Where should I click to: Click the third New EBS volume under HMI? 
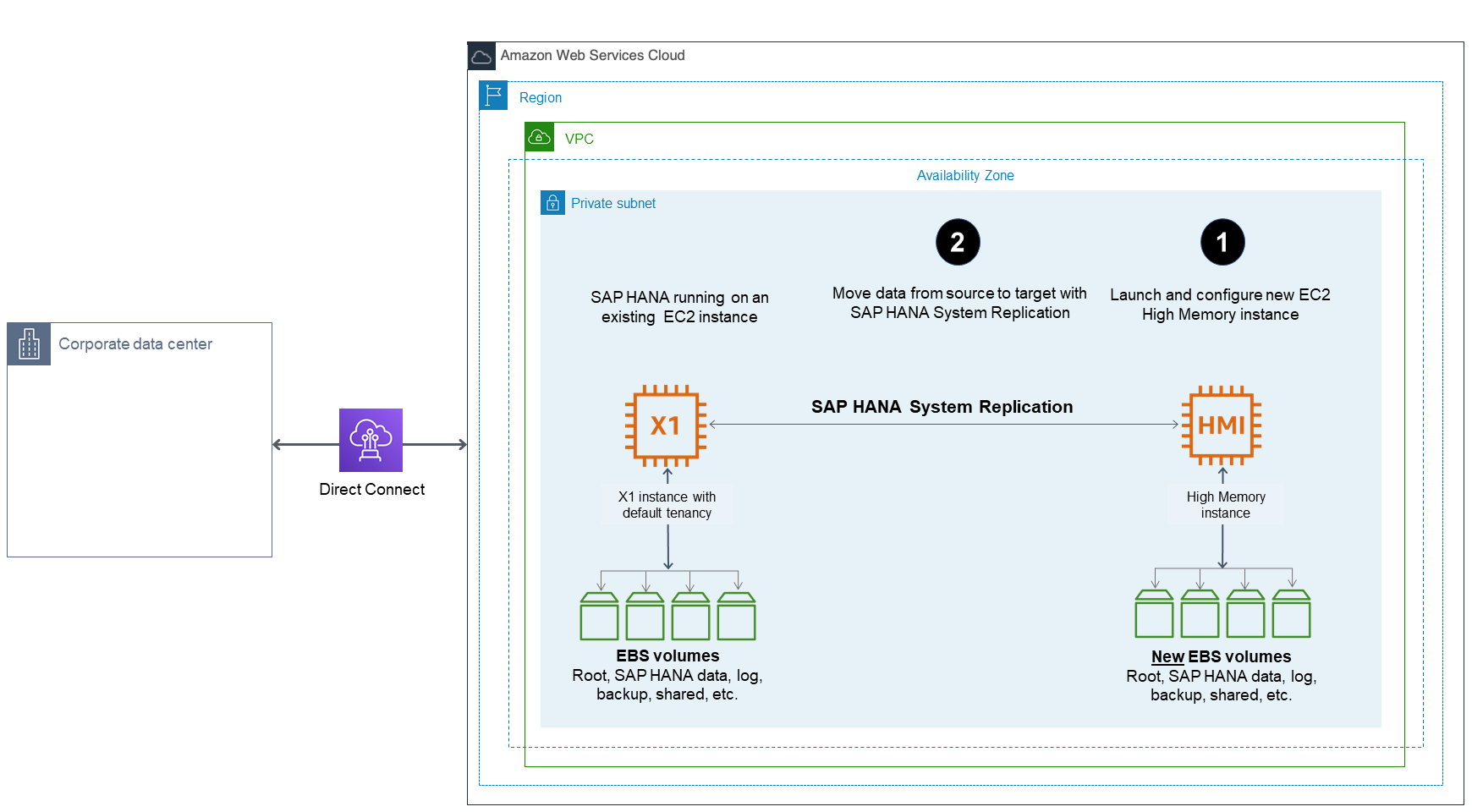tap(1244, 616)
